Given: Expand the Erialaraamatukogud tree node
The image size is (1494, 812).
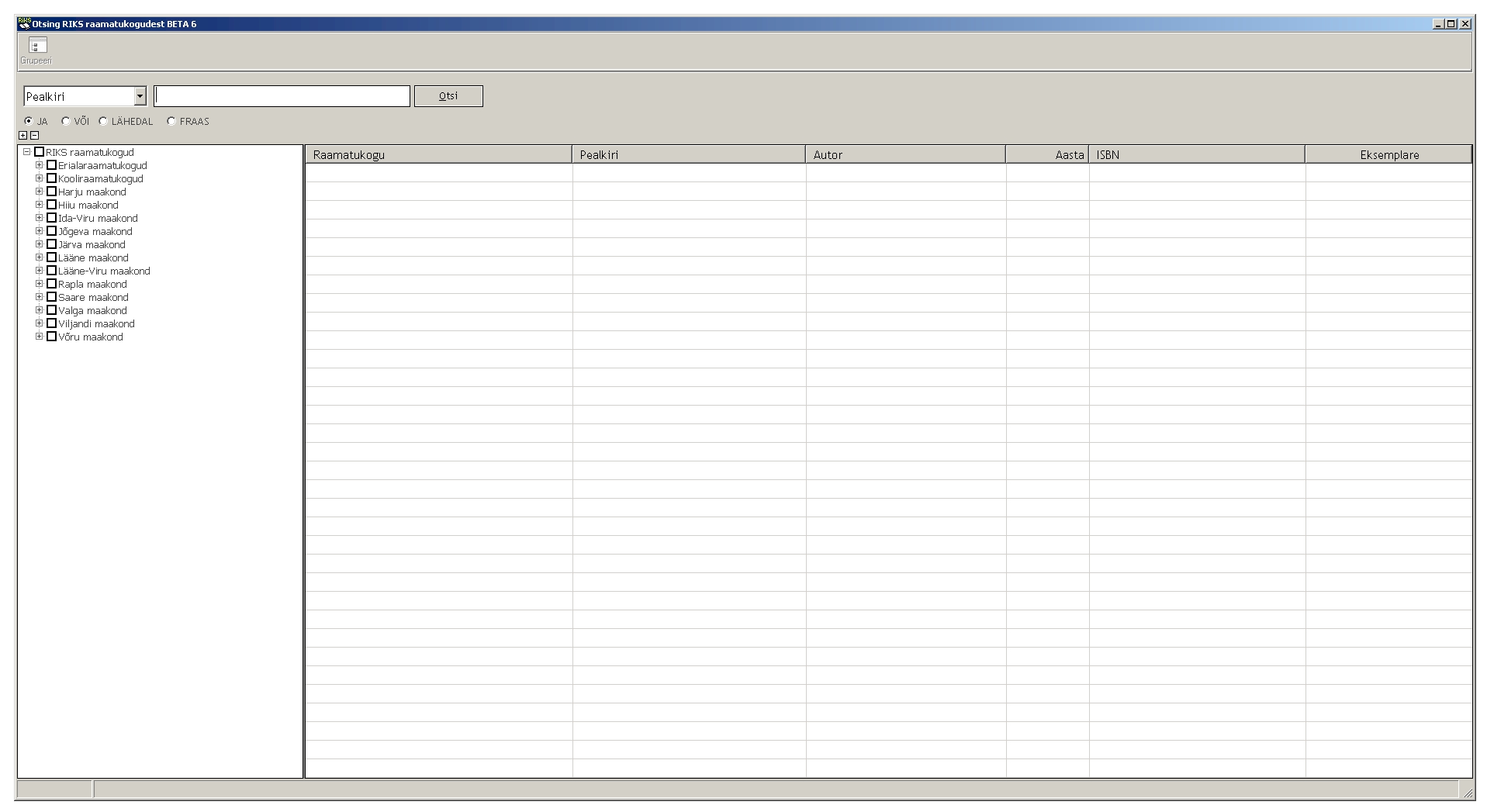Looking at the screenshot, I should pos(39,165).
